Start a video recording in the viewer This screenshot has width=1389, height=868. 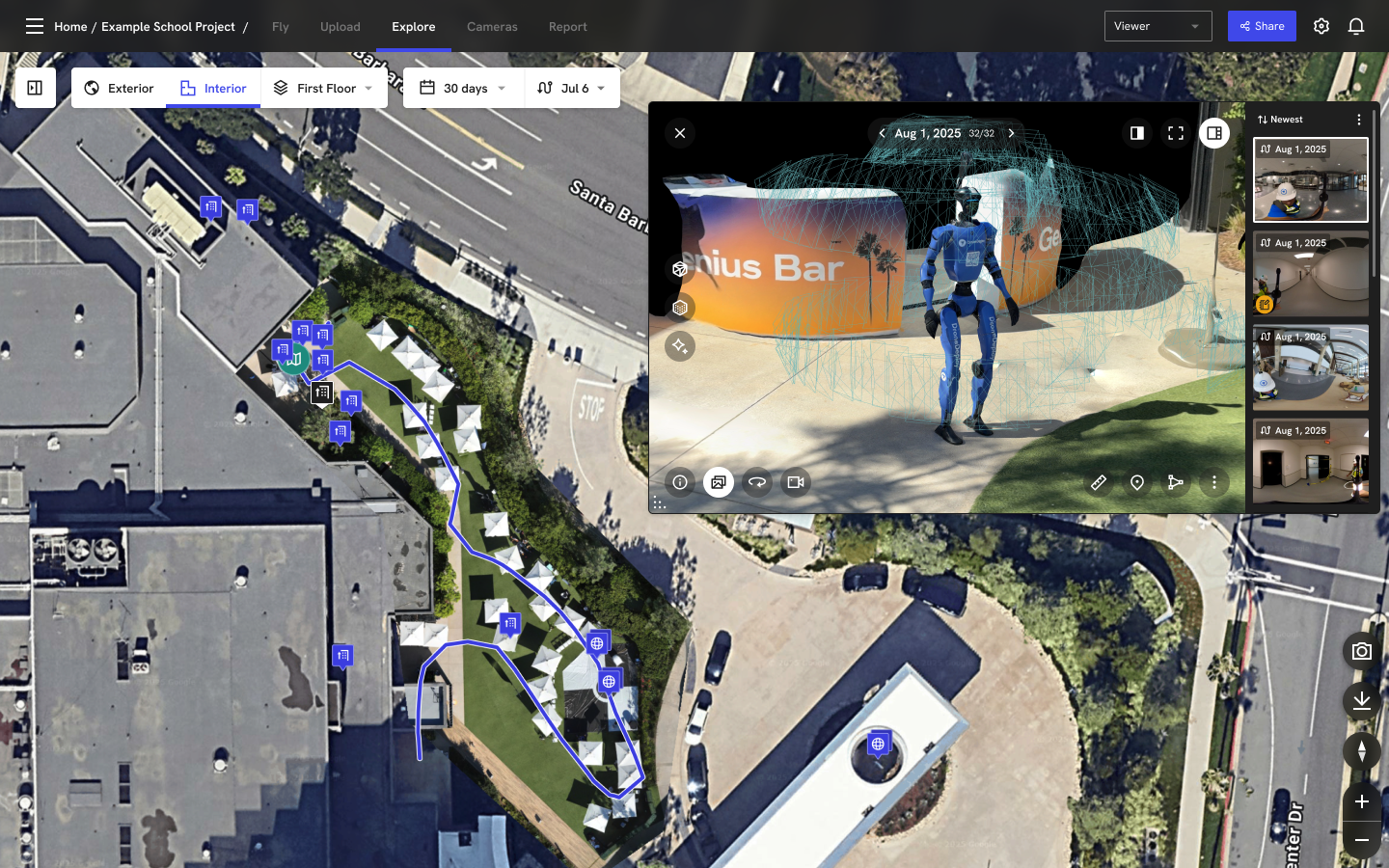(x=795, y=482)
